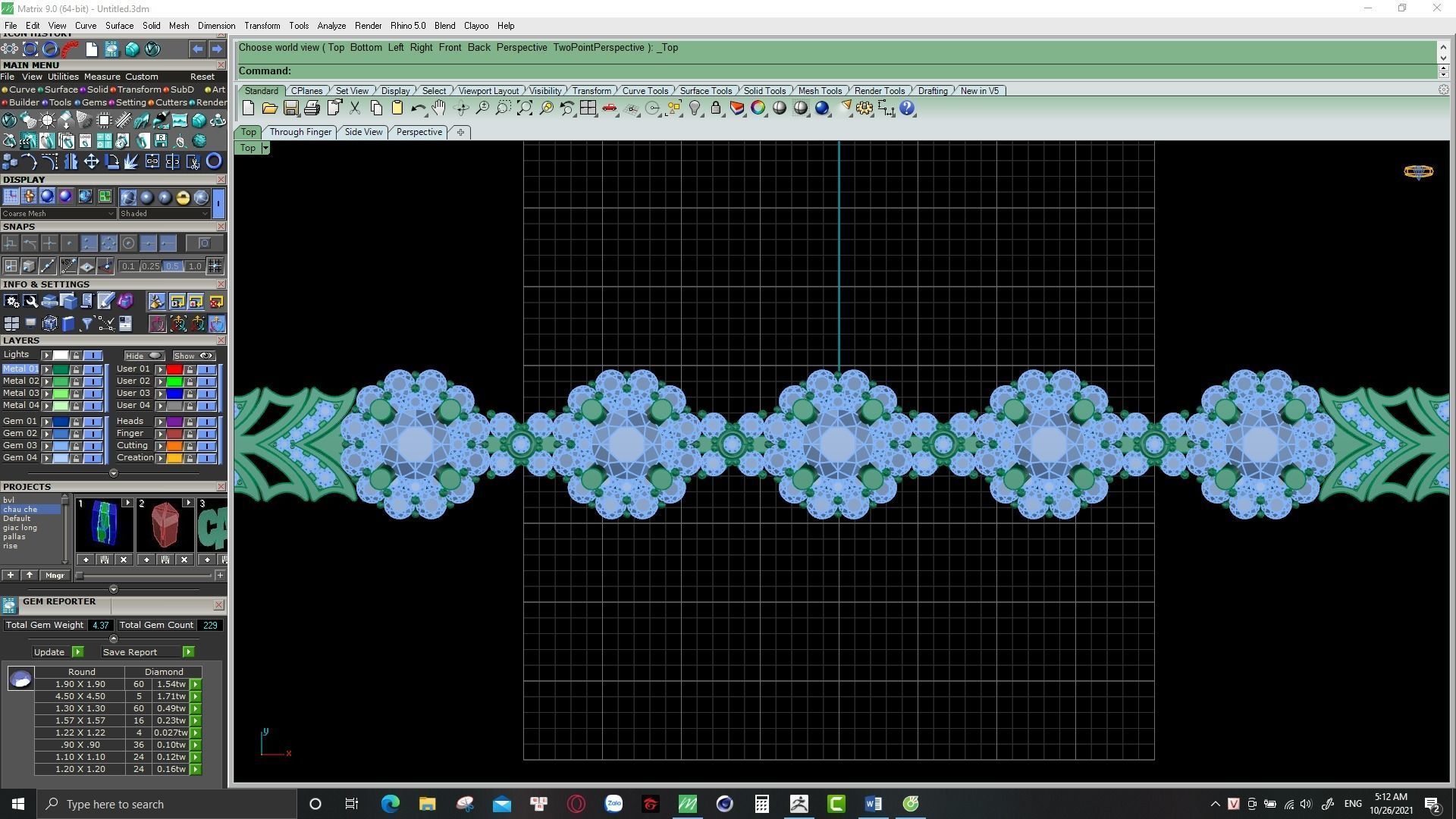1456x819 pixels.
Task: Toggle the User 01 layer on/off switch
Action: 206,369
